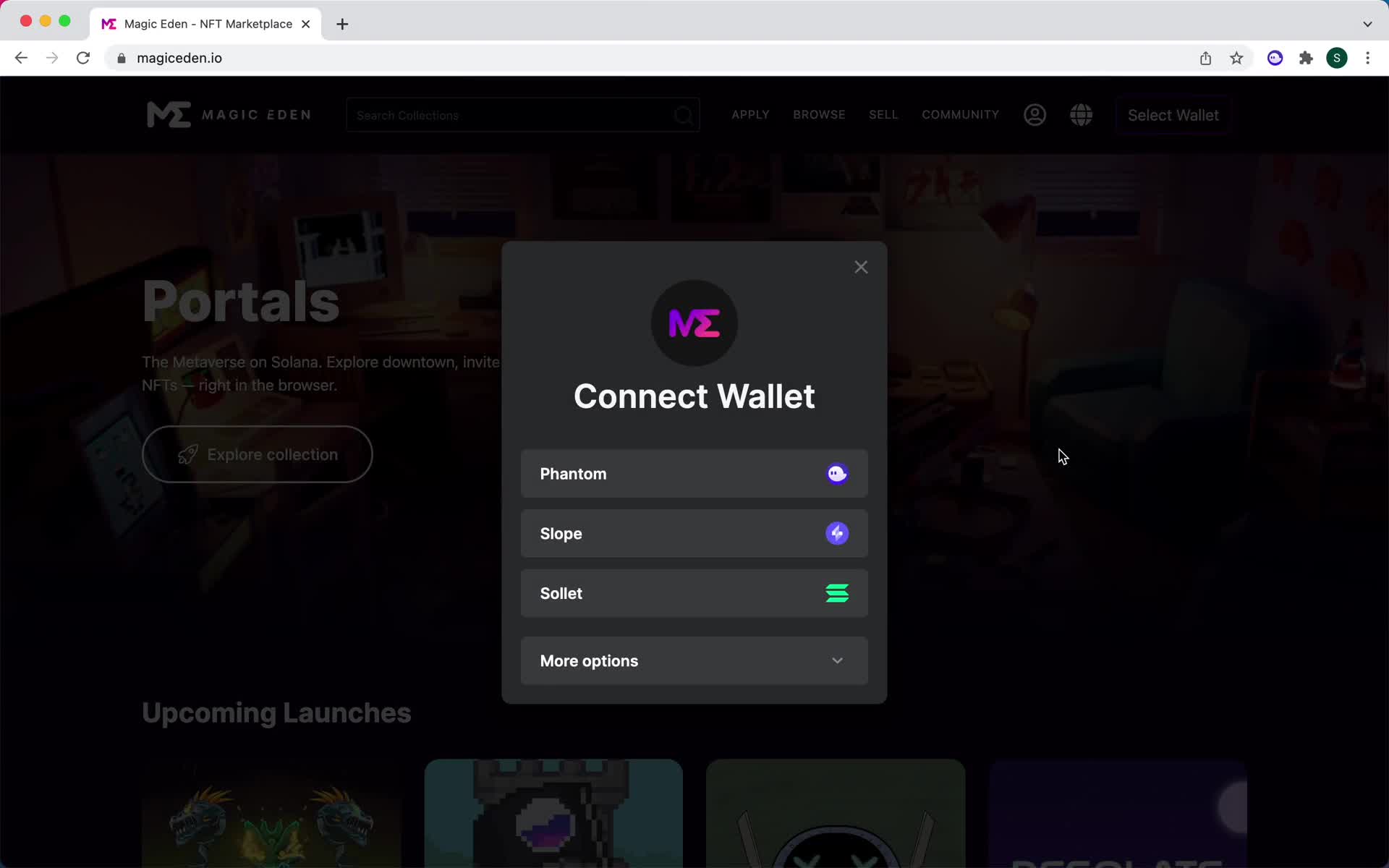Click BROWSE navigation menu item
Screen dimensions: 1389x868
819,114
